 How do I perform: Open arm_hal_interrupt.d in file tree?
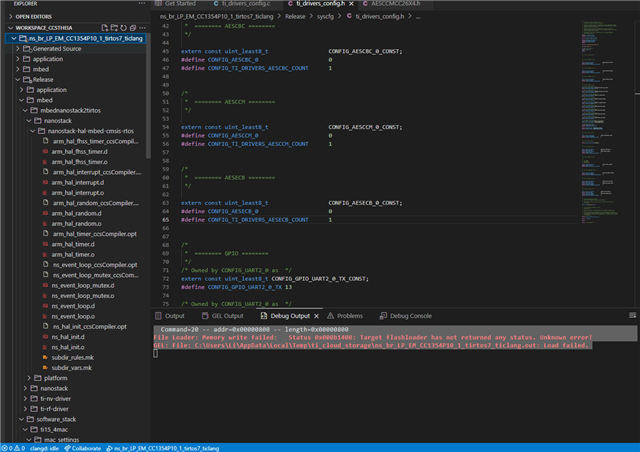(x=77, y=183)
